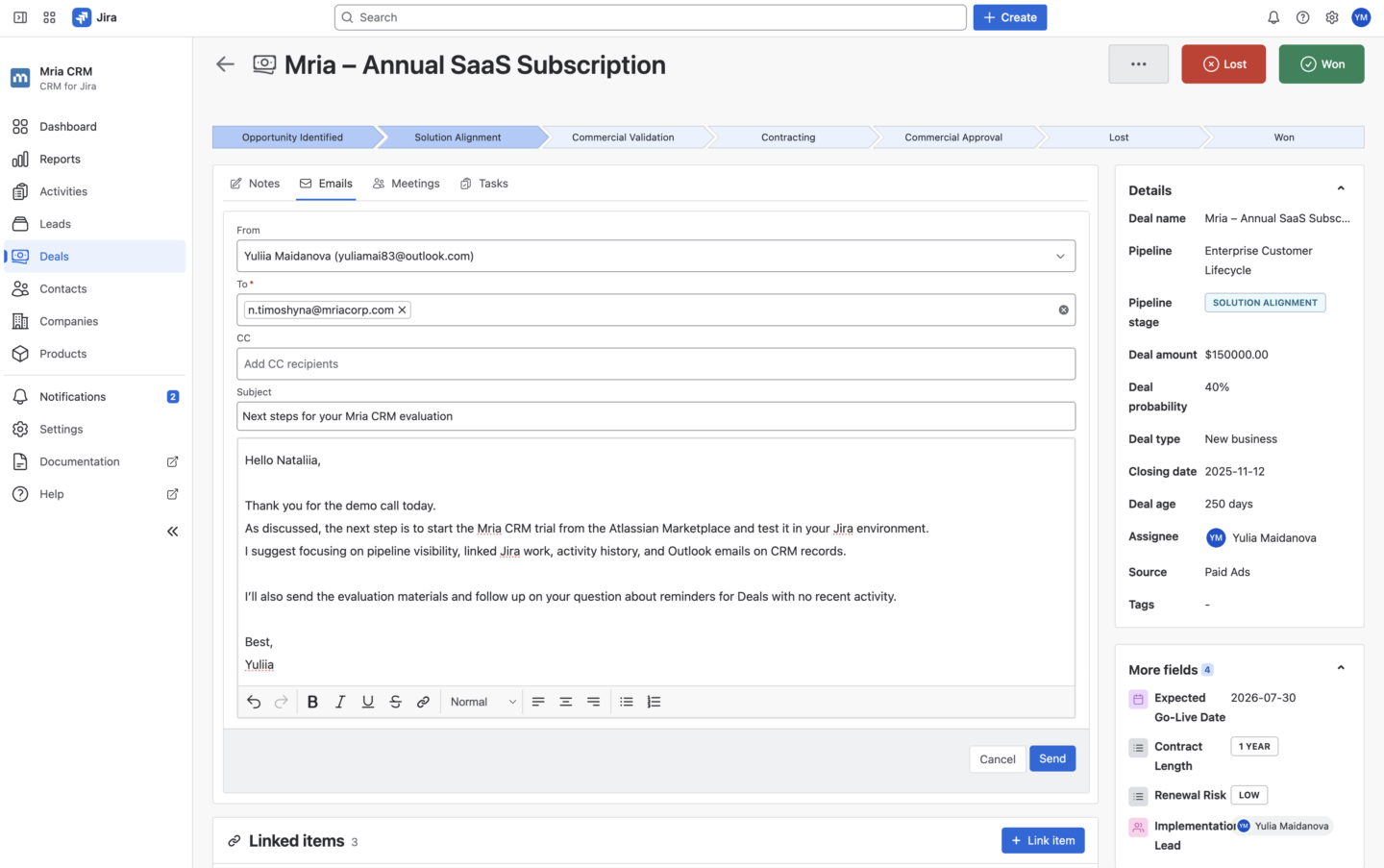Open Activities in the sidebar
Screen dimensions: 1384x868
[x=94, y=191]
